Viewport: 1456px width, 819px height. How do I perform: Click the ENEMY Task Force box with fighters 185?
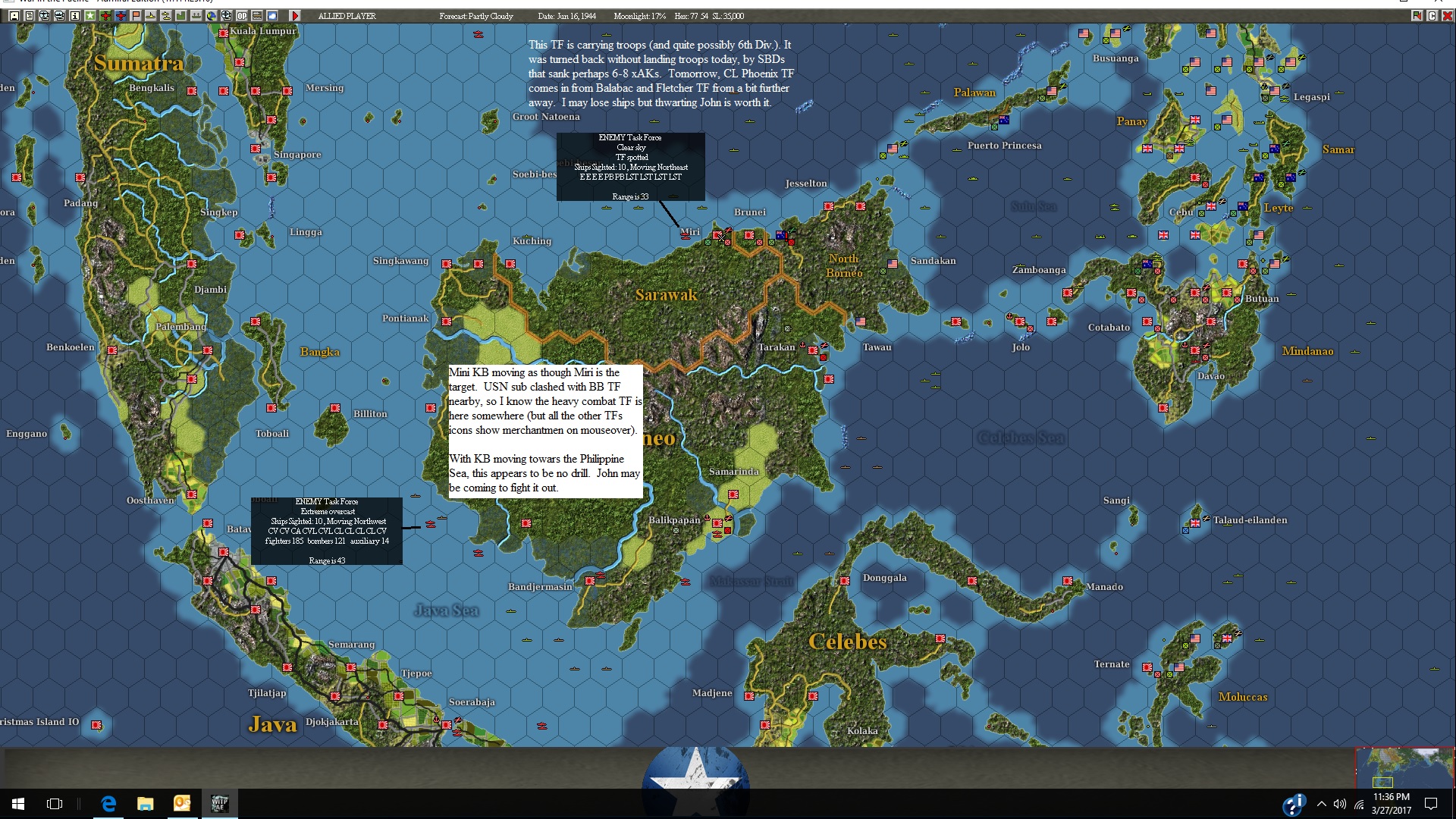(327, 531)
